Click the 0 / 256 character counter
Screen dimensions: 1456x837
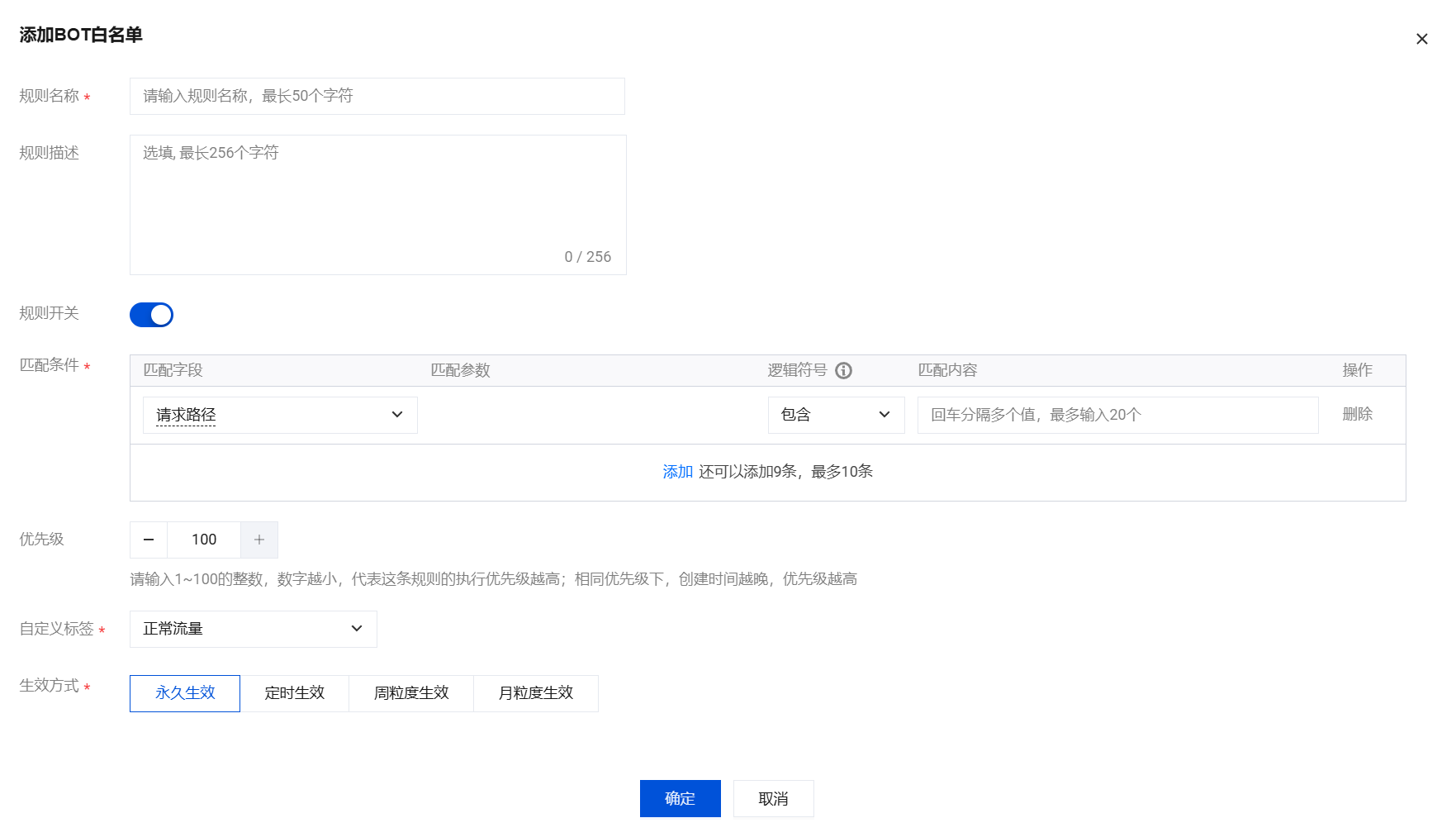point(588,257)
